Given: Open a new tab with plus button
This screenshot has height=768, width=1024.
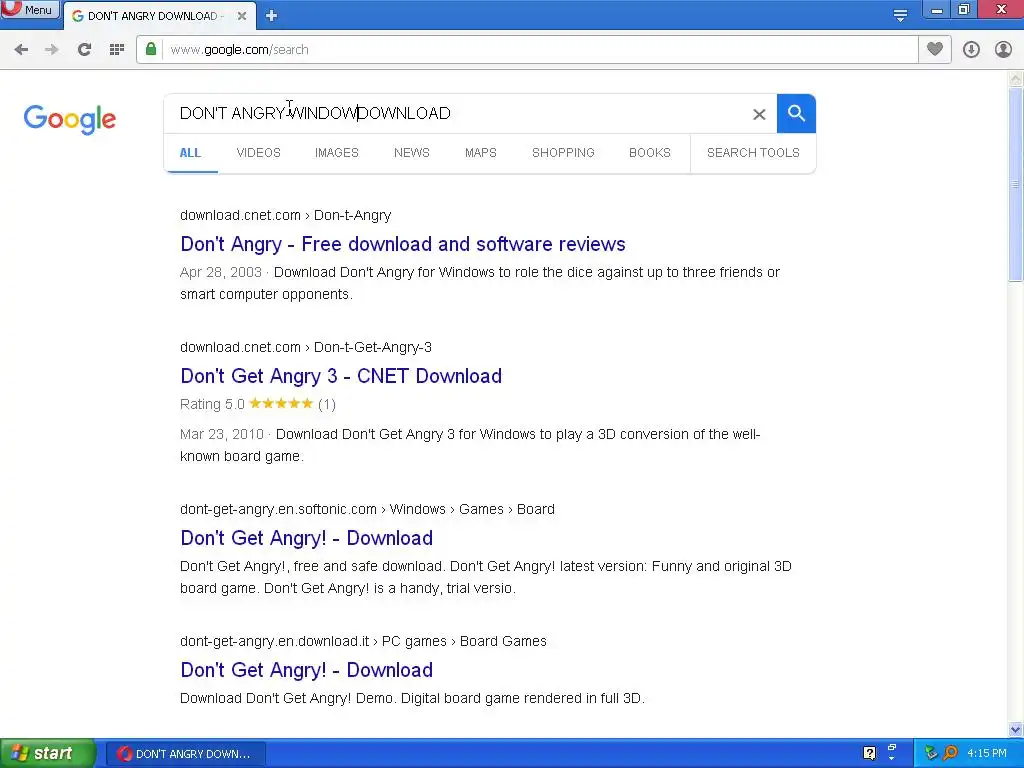Looking at the screenshot, I should pos(272,16).
